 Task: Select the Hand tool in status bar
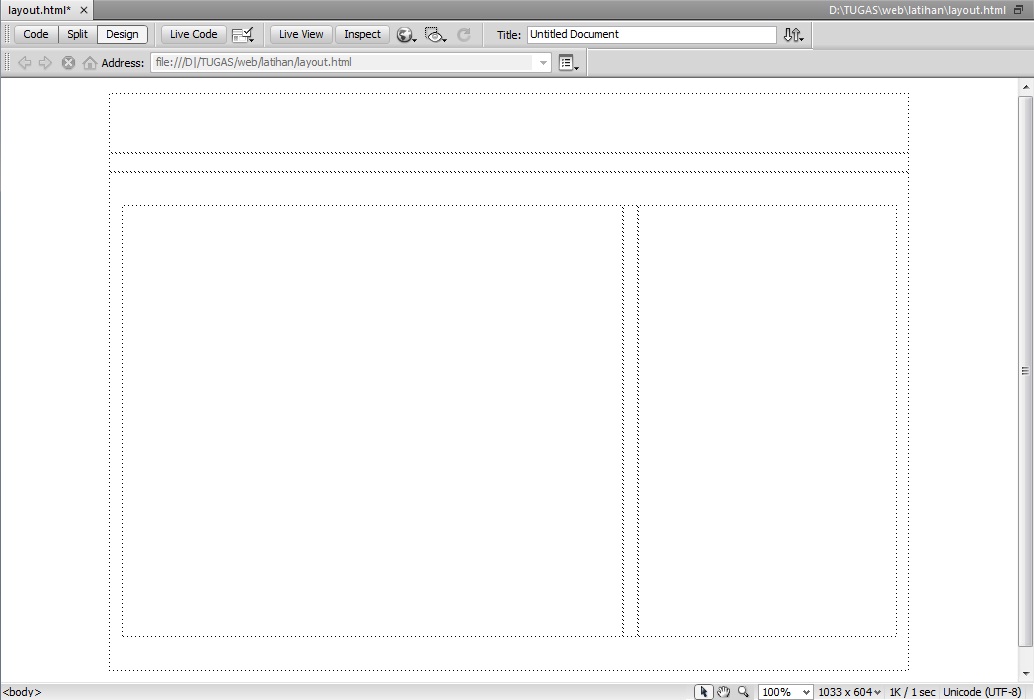(x=723, y=691)
